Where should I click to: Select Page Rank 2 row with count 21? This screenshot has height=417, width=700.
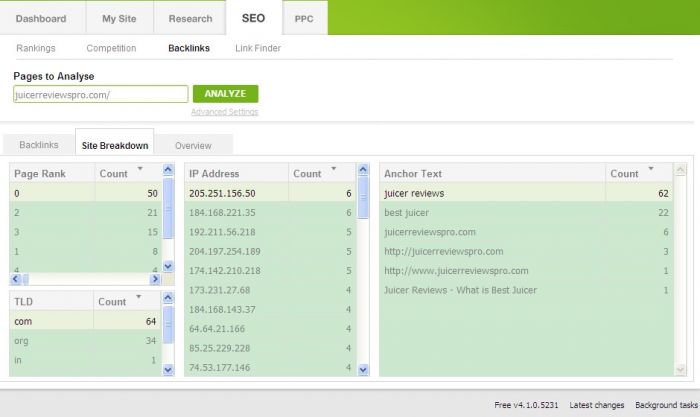[x=86, y=213]
